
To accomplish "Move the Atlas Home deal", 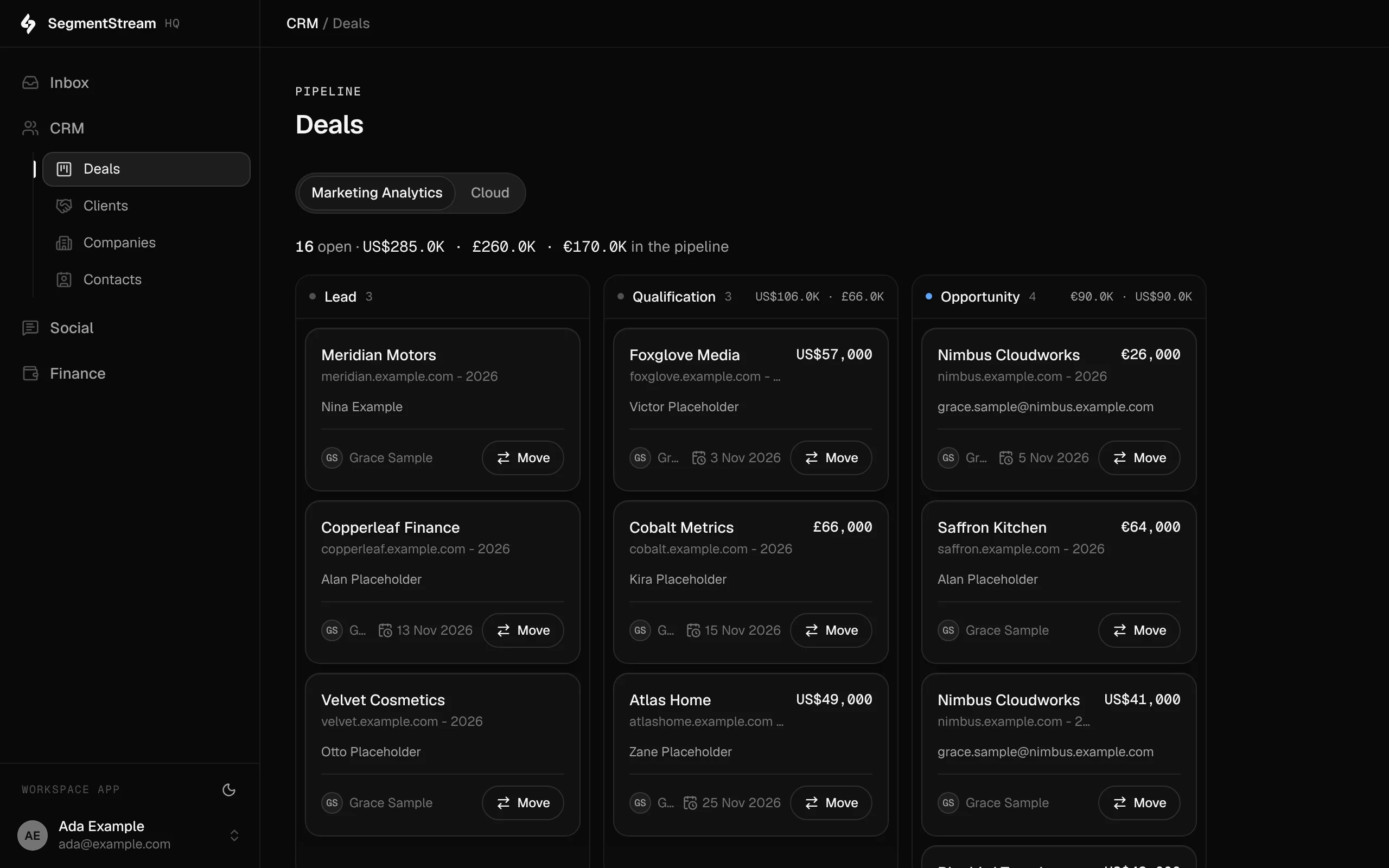I will coord(831,802).
